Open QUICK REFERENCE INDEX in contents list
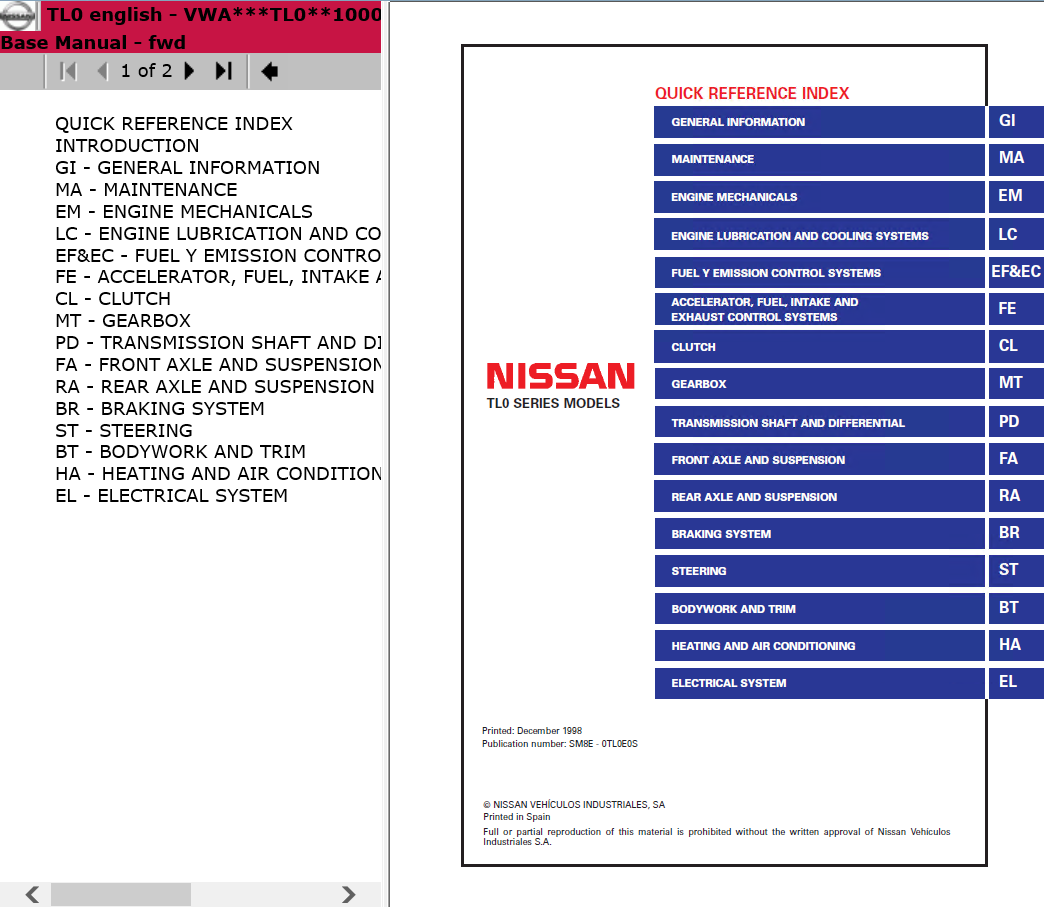 pyautogui.click(x=174, y=124)
